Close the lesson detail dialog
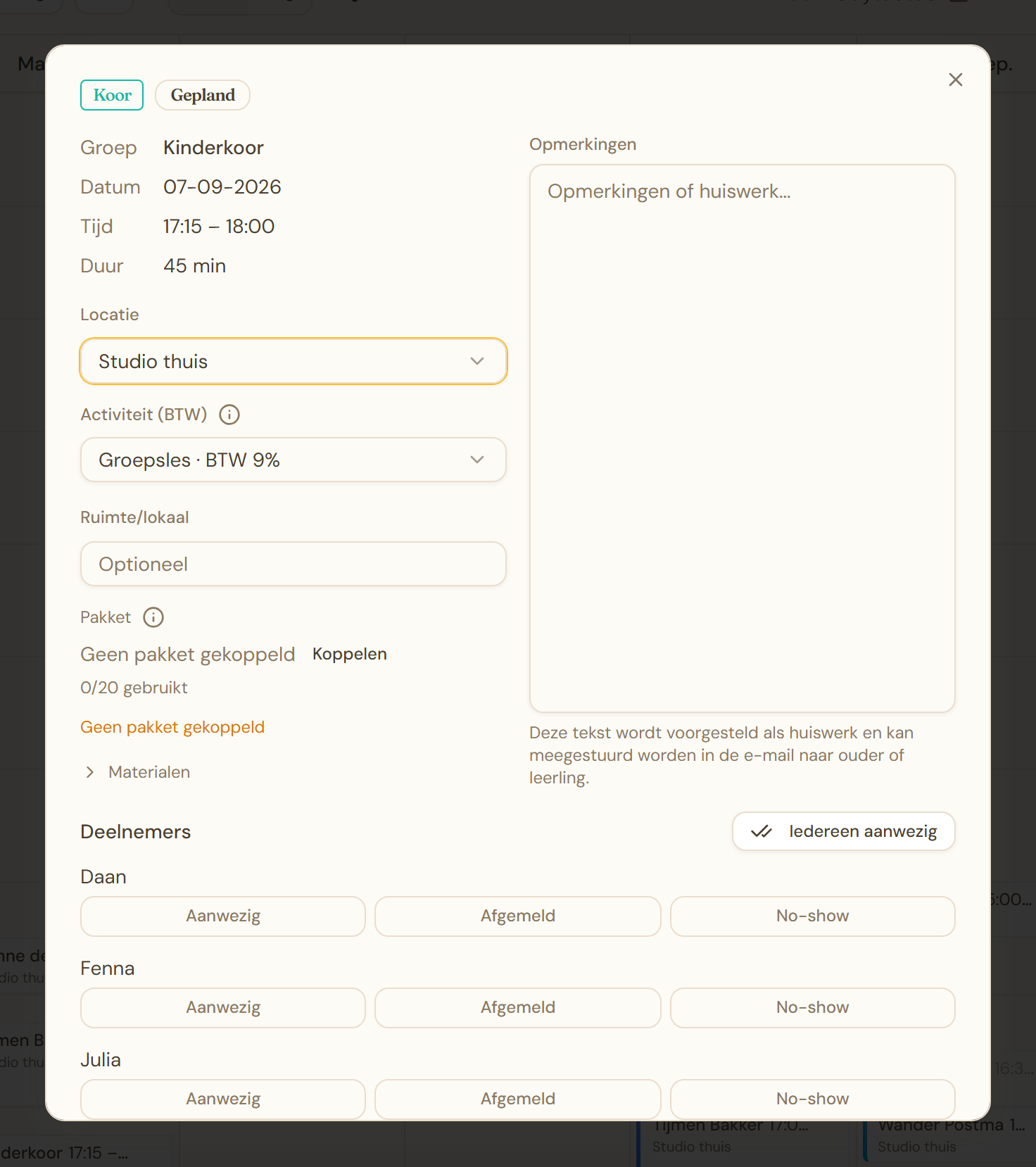The width and height of the screenshot is (1036, 1167). tap(955, 80)
